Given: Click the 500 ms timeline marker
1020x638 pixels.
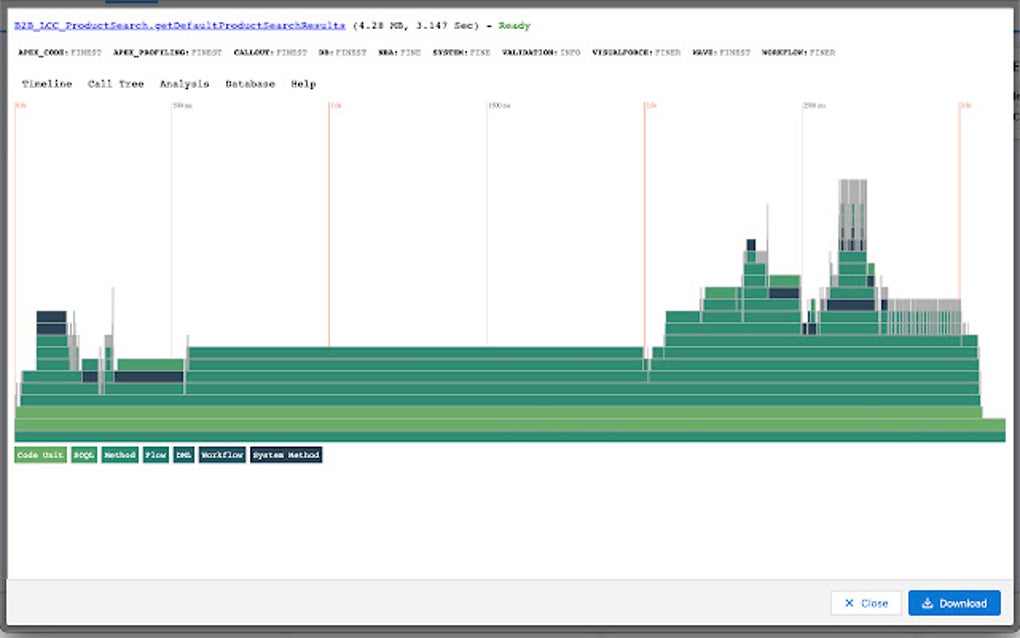Looking at the screenshot, I should 183,105.
